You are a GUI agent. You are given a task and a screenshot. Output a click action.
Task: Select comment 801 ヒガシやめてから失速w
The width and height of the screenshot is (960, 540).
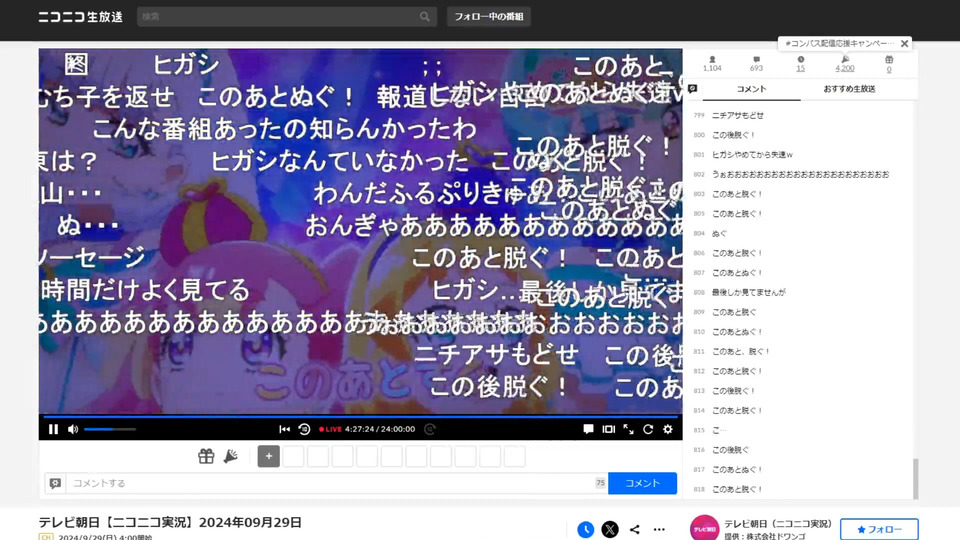click(752, 154)
